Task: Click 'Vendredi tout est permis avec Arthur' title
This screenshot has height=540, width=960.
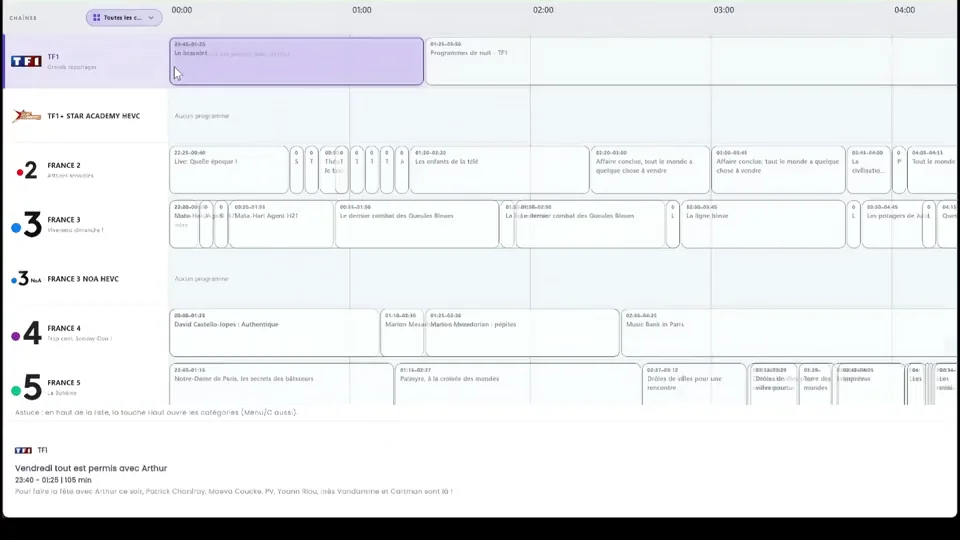Action: tap(91, 468)
